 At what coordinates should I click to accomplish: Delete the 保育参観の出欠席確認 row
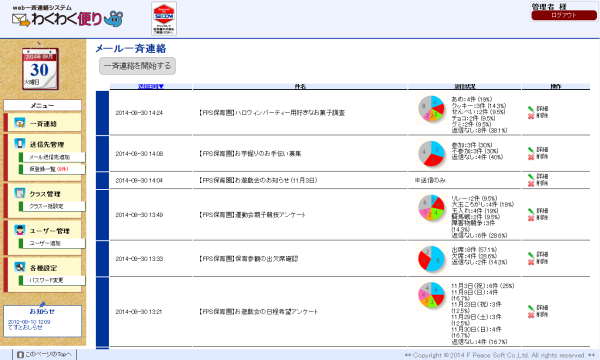pyautogui.click(x=538, y=262)
